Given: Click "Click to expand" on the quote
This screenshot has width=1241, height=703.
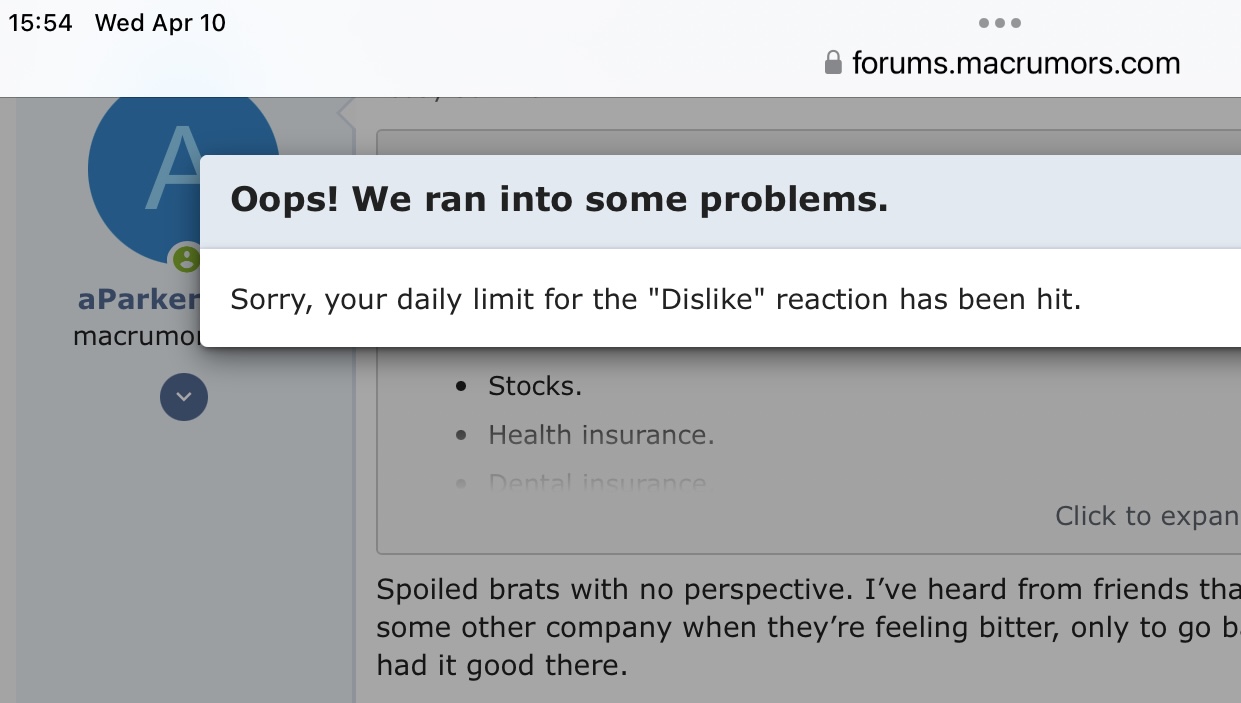Looking at the screenshot, I should point(1147,516).
